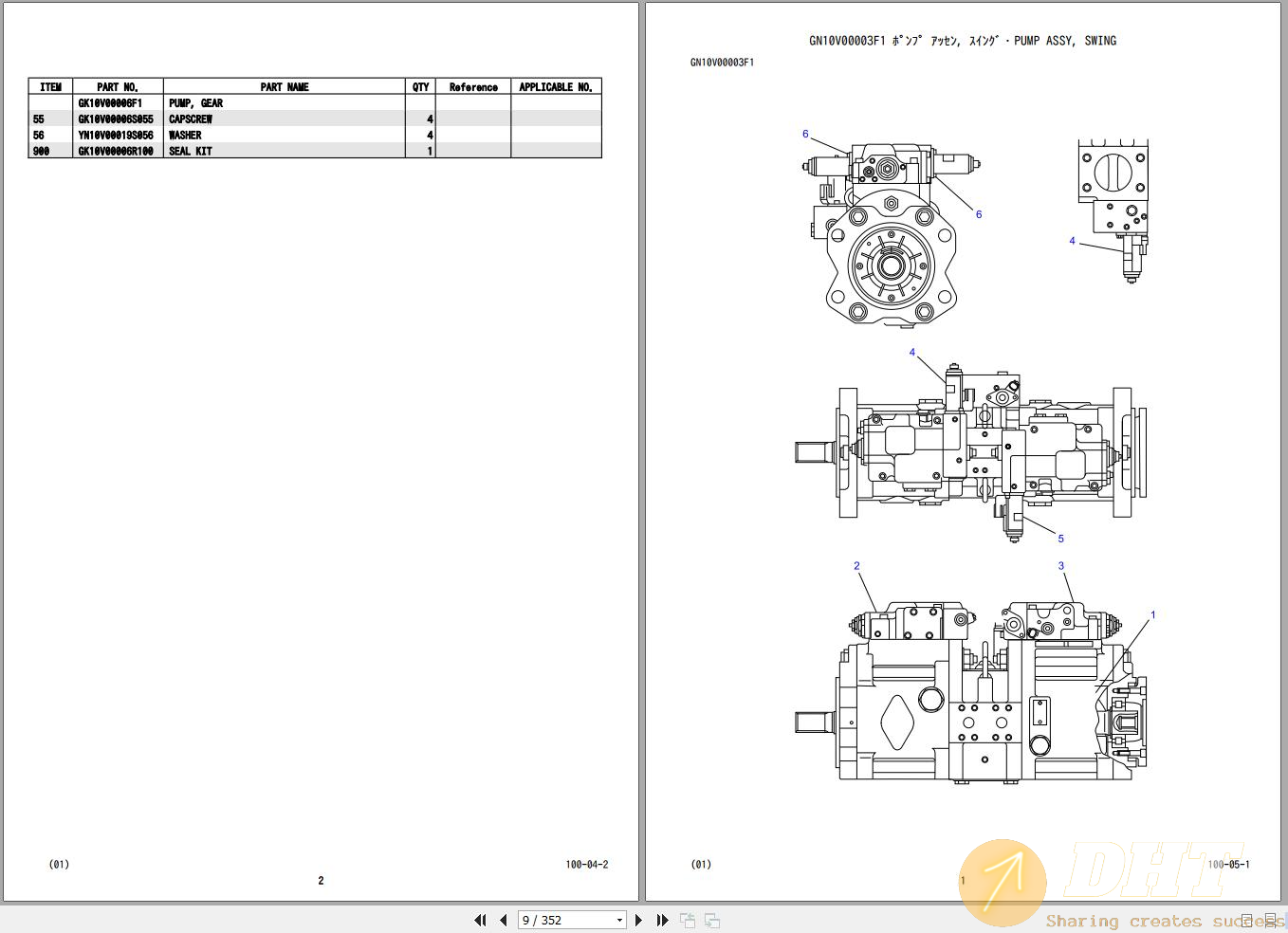
Task: Click callout 4 above the middle pump view
Action: click(912, 352)
